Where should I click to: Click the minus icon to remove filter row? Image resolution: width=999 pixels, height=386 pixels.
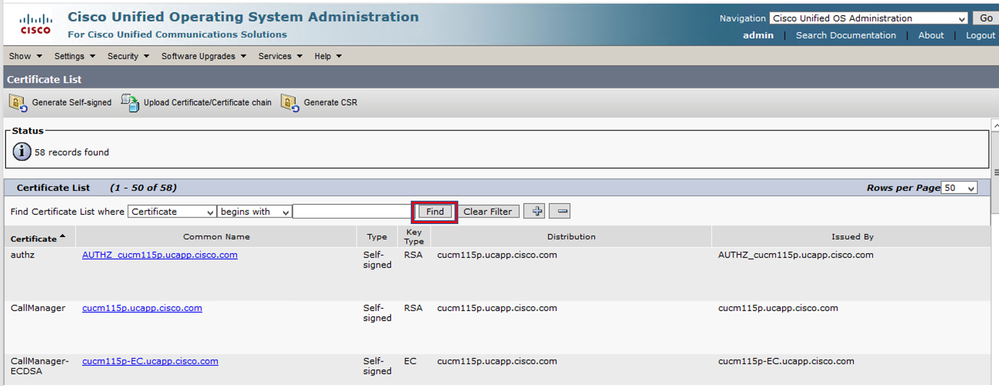(560, 211)
